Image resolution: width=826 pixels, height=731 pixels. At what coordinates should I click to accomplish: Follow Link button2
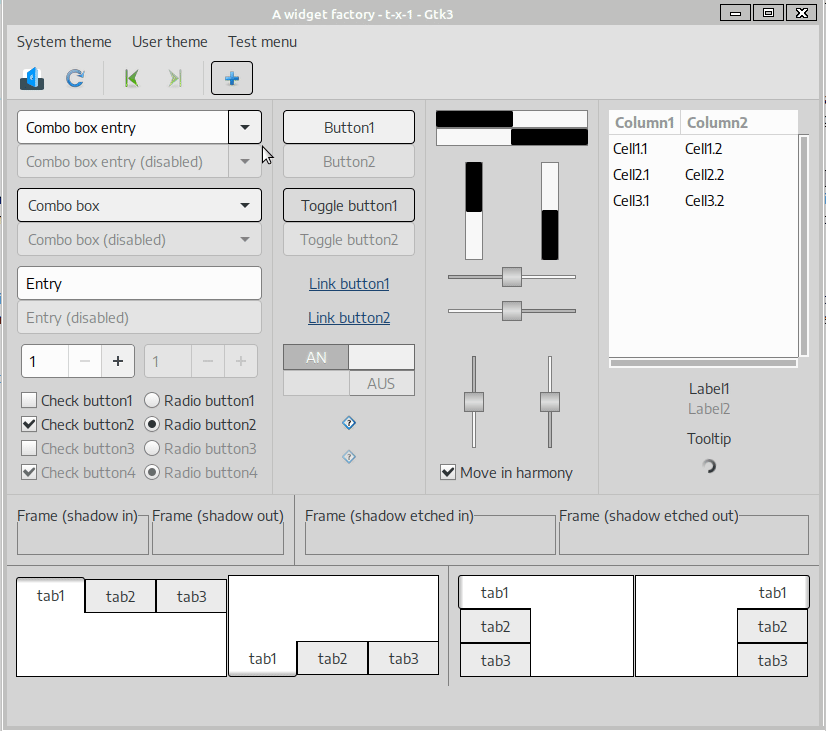coord(349,318)
